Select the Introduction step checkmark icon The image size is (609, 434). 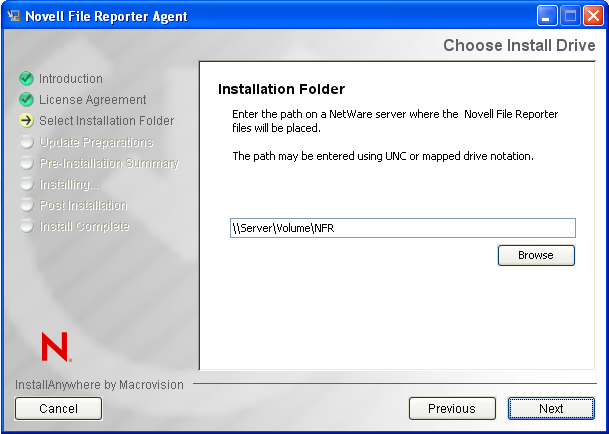pos(26,78)
